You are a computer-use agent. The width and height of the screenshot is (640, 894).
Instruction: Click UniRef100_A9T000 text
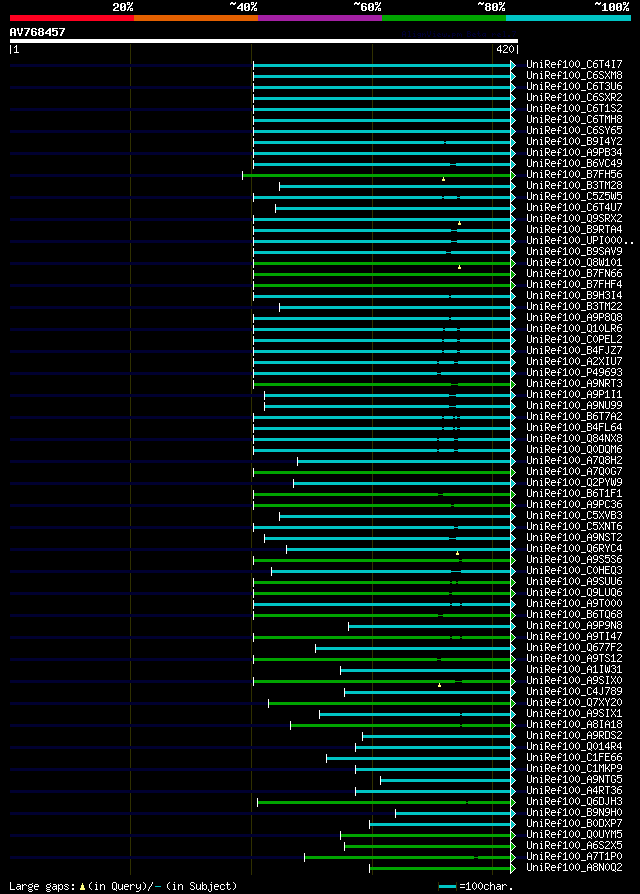(574, 603)
